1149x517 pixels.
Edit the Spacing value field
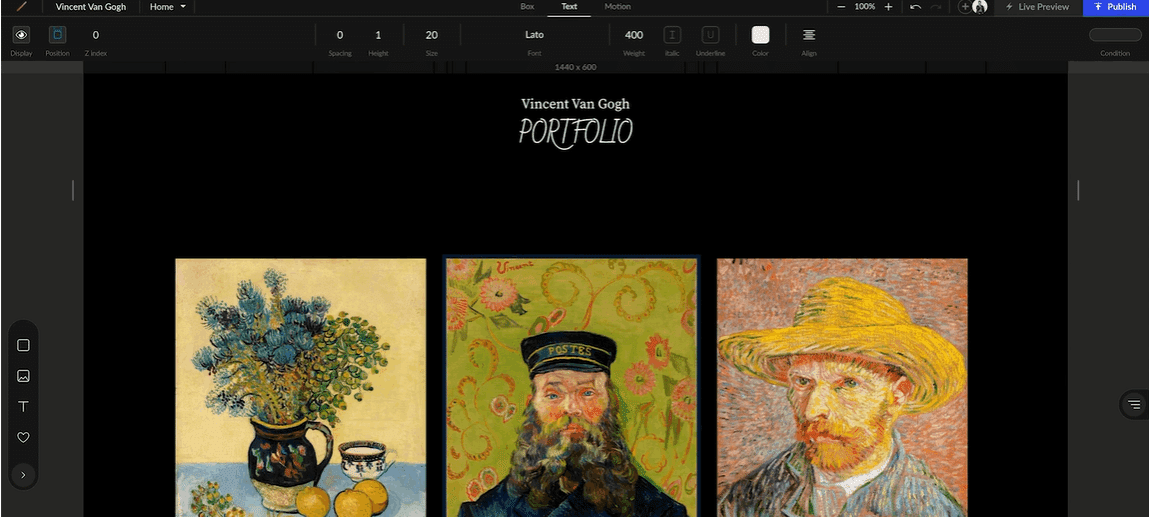[x=340, y=35]
